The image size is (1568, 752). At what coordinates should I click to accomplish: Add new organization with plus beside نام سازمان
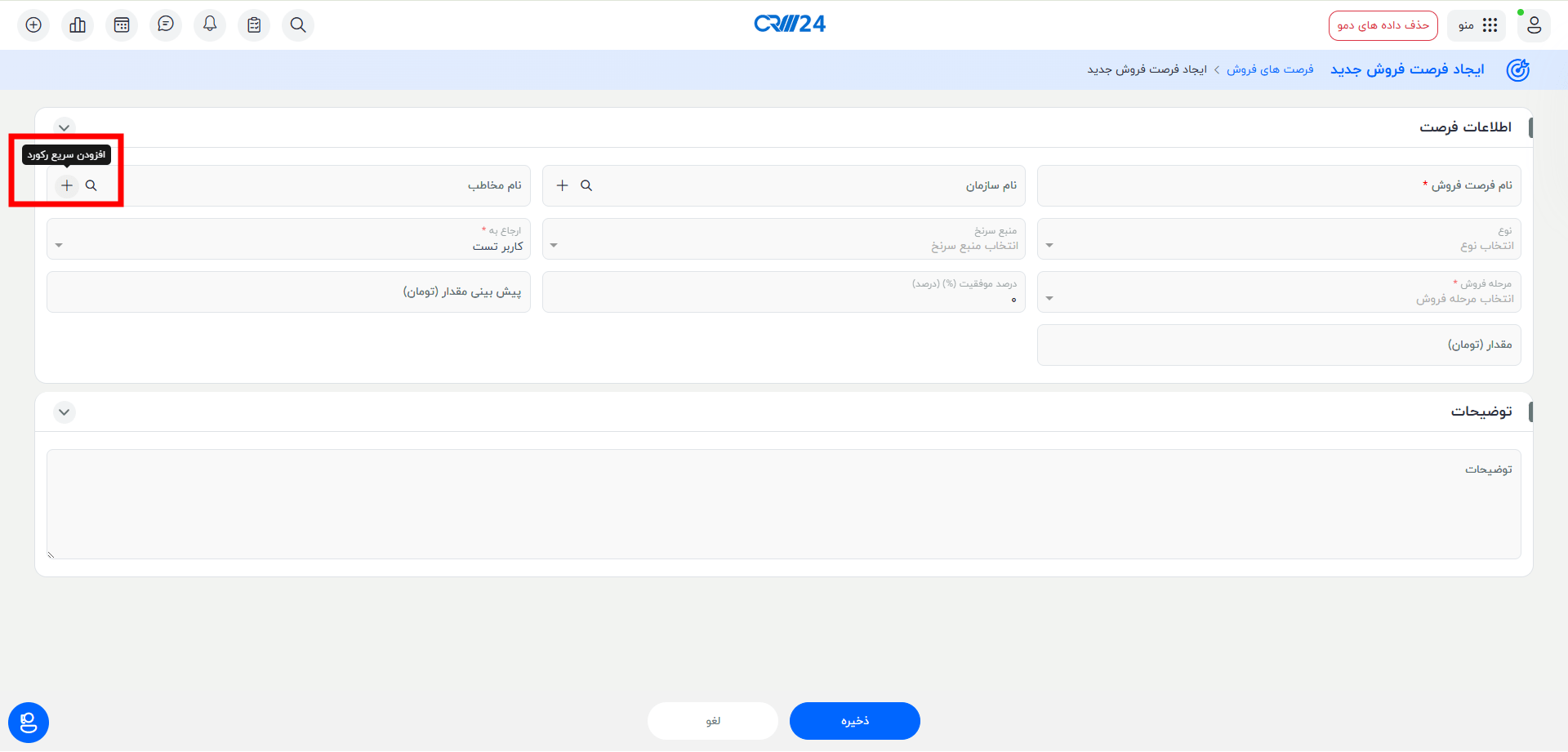coord(562,185)
